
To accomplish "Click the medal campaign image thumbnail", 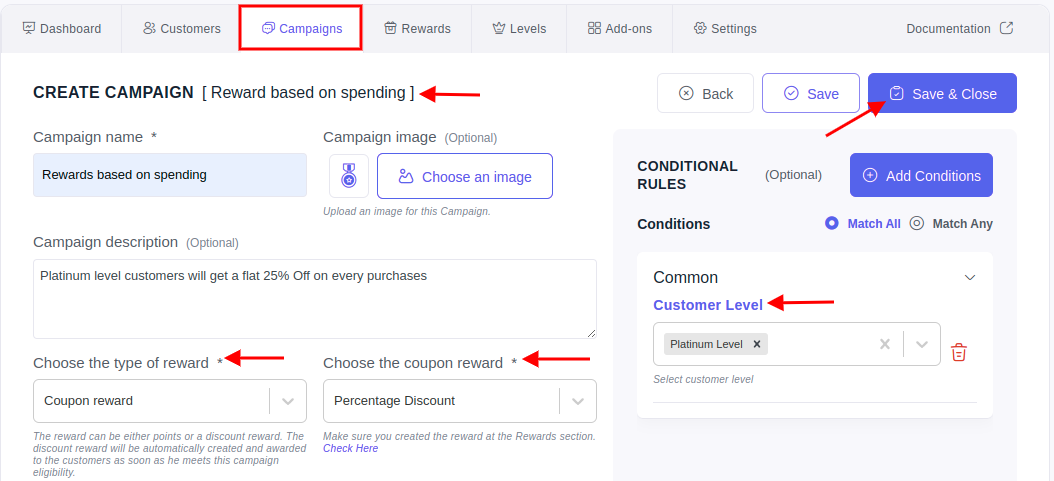I will (x=349, y=176).
